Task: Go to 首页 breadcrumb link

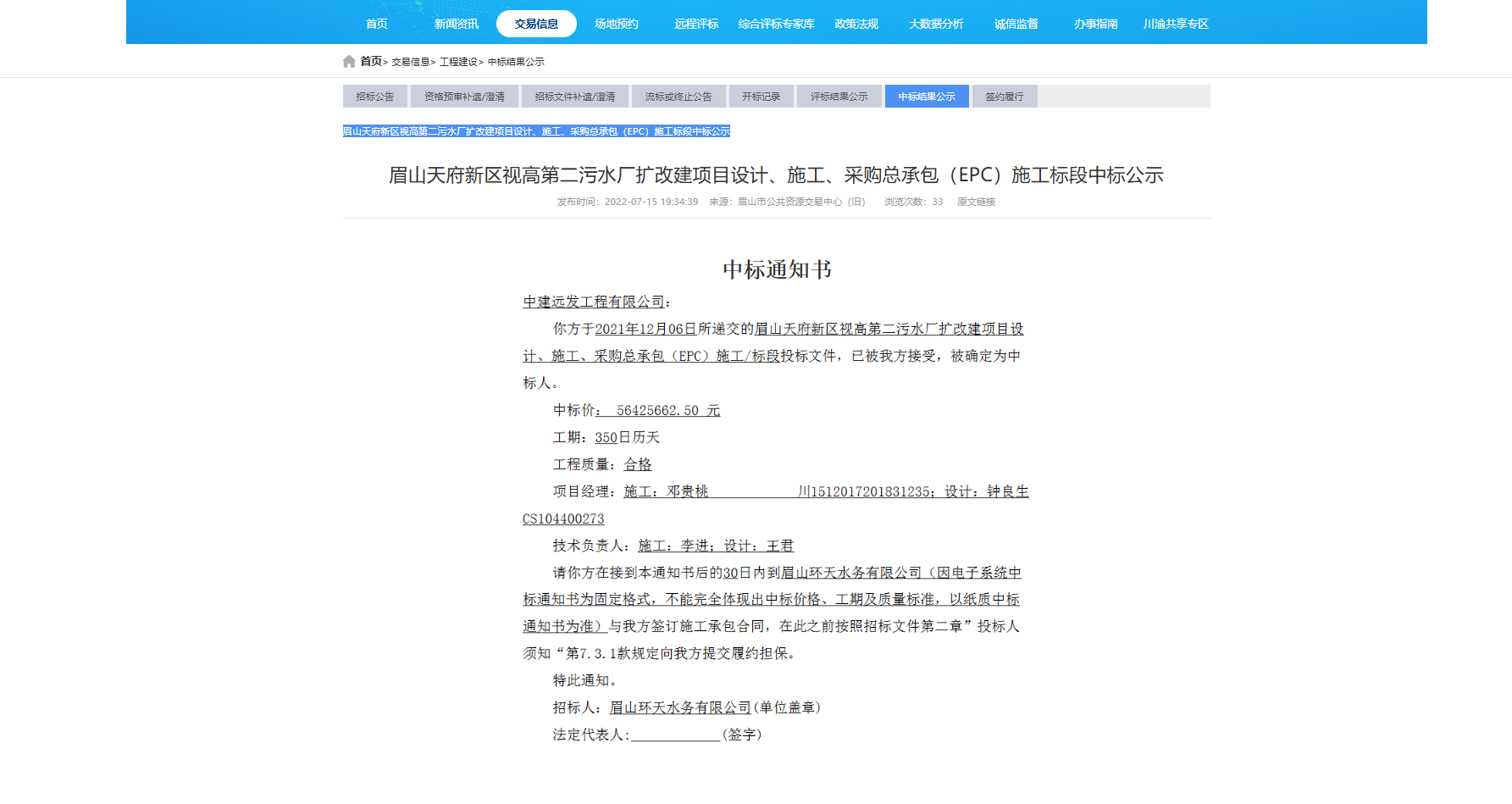Action: (371, 62)
